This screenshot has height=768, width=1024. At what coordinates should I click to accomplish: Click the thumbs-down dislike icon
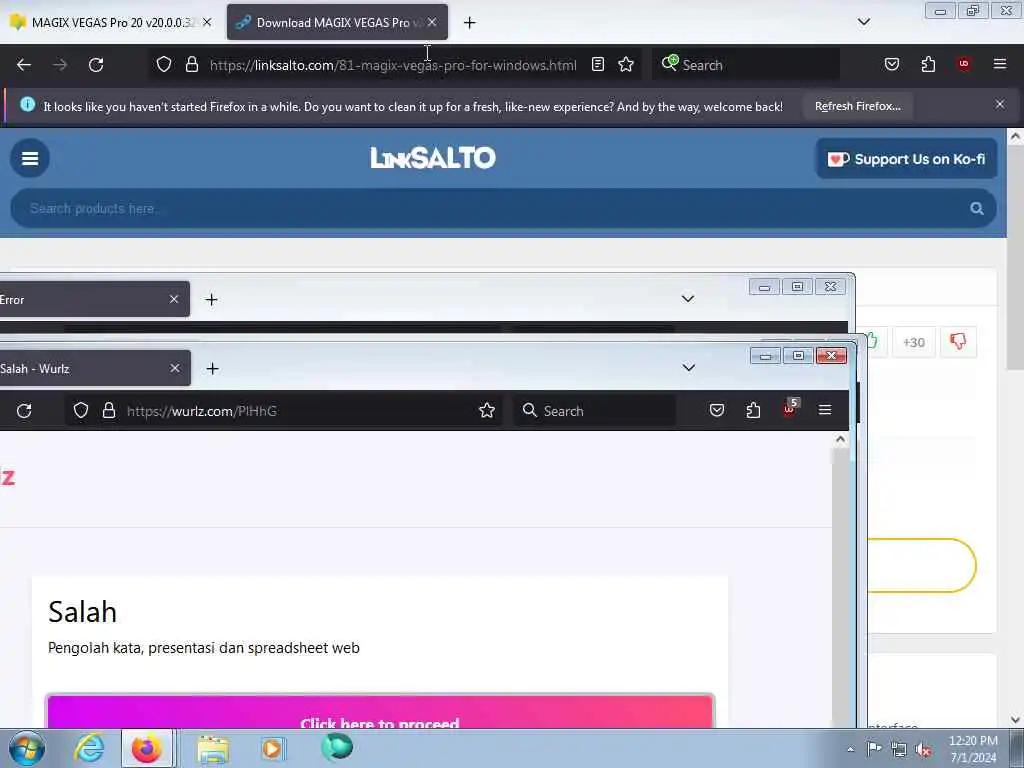coord(958,342)
